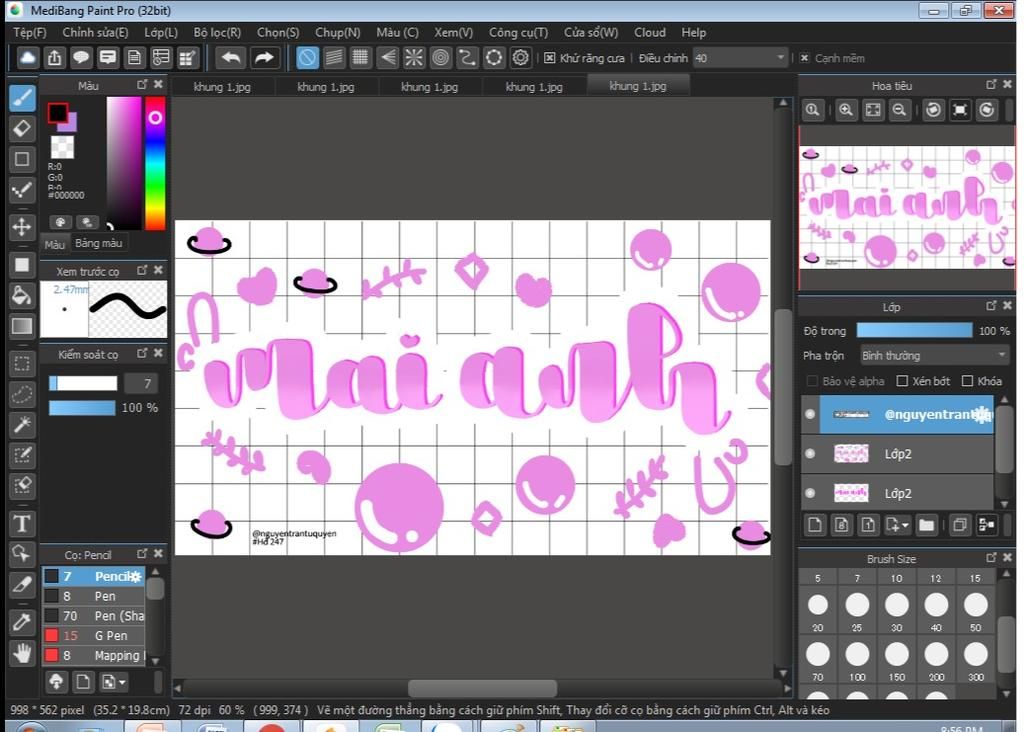Select the Eraser tool

pos(22,129)
